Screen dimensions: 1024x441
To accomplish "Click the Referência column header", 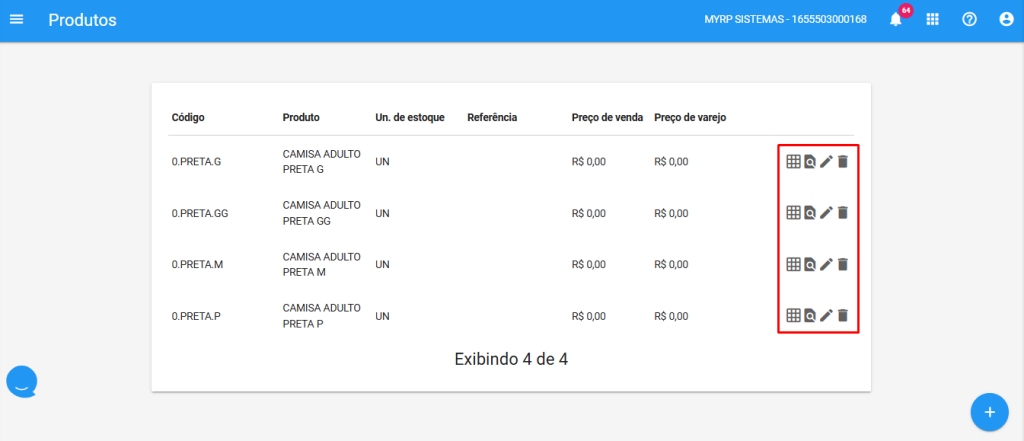I will (x=492, y=118).
